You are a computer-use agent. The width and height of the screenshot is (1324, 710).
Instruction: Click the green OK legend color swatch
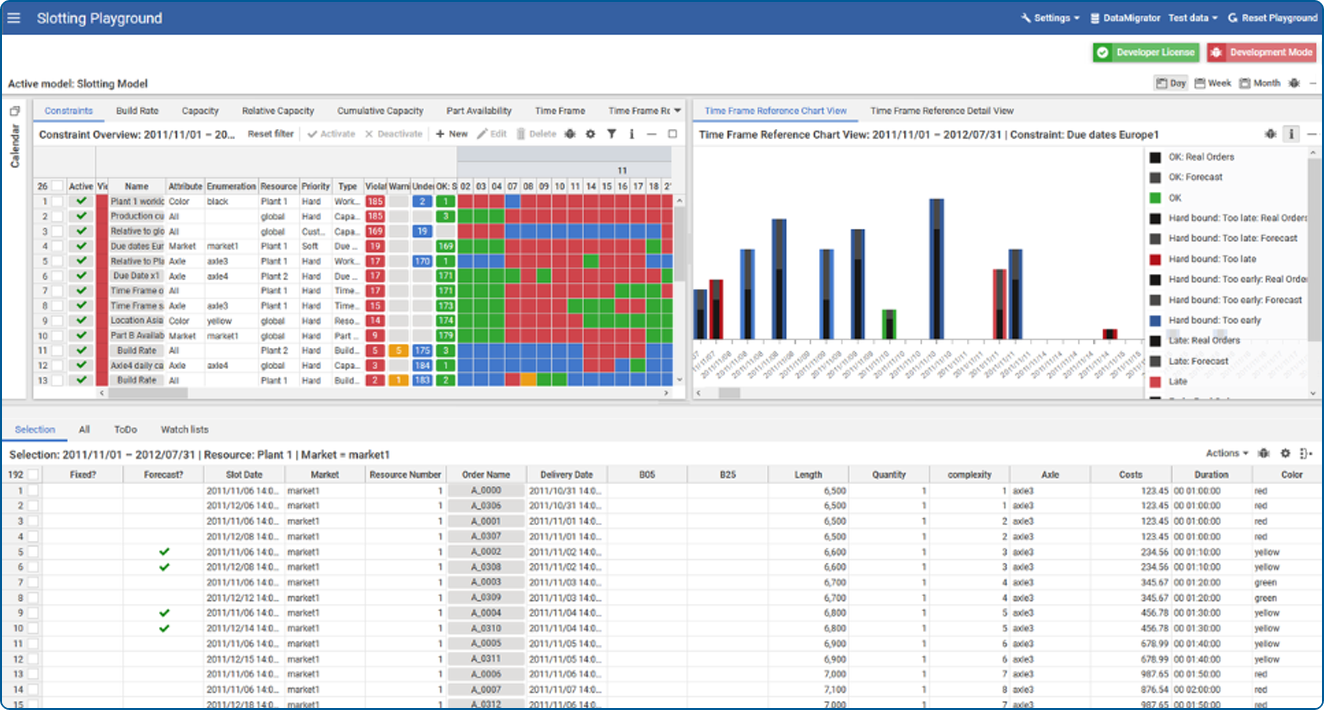coord(1155,198)
